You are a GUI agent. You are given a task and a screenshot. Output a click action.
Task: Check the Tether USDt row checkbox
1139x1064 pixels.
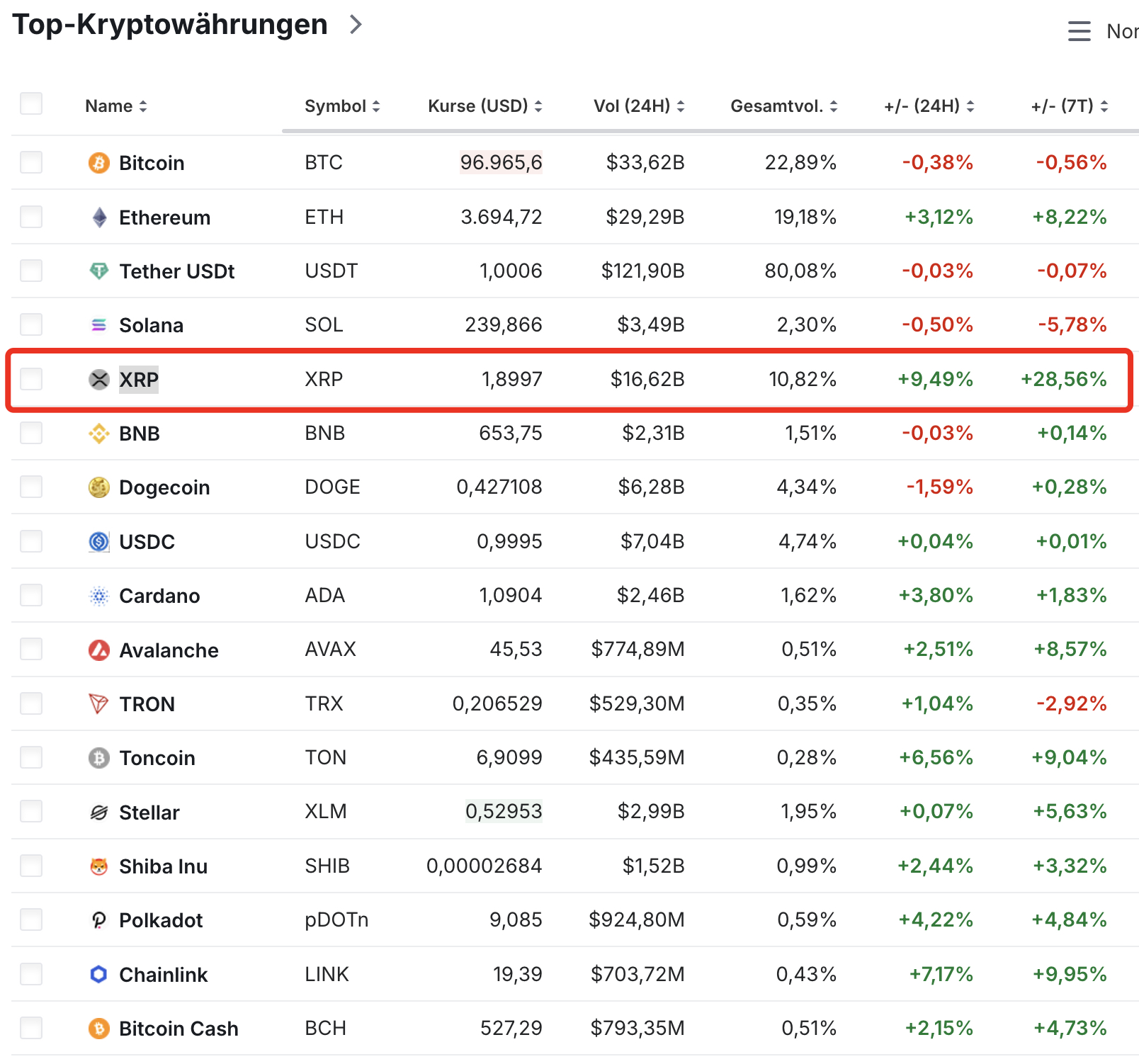tap(31, 271)
